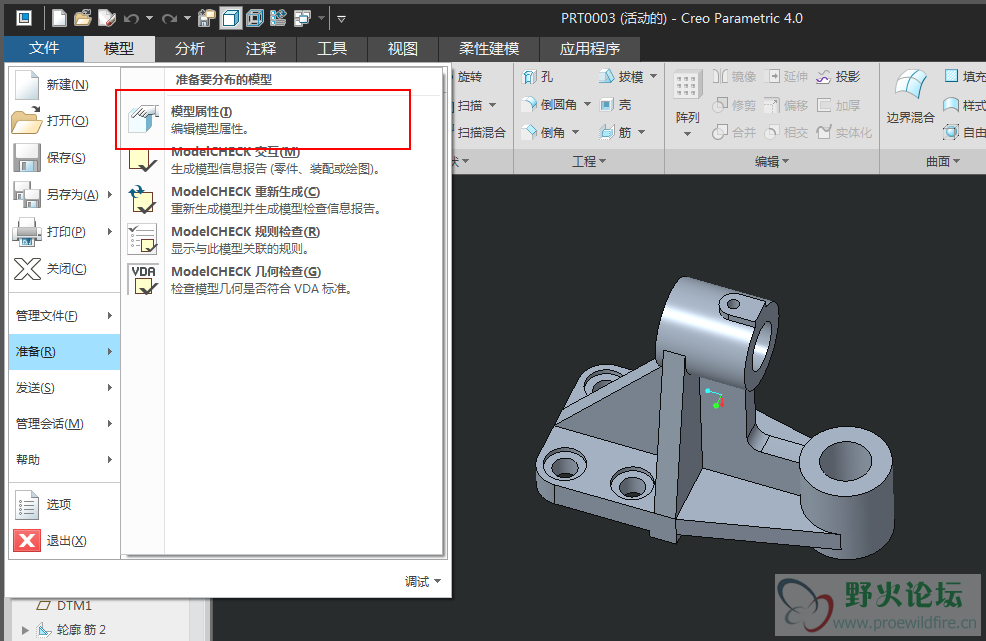
Task: Switch to the 工具 ribbon tab
Action: click(332, 48)
